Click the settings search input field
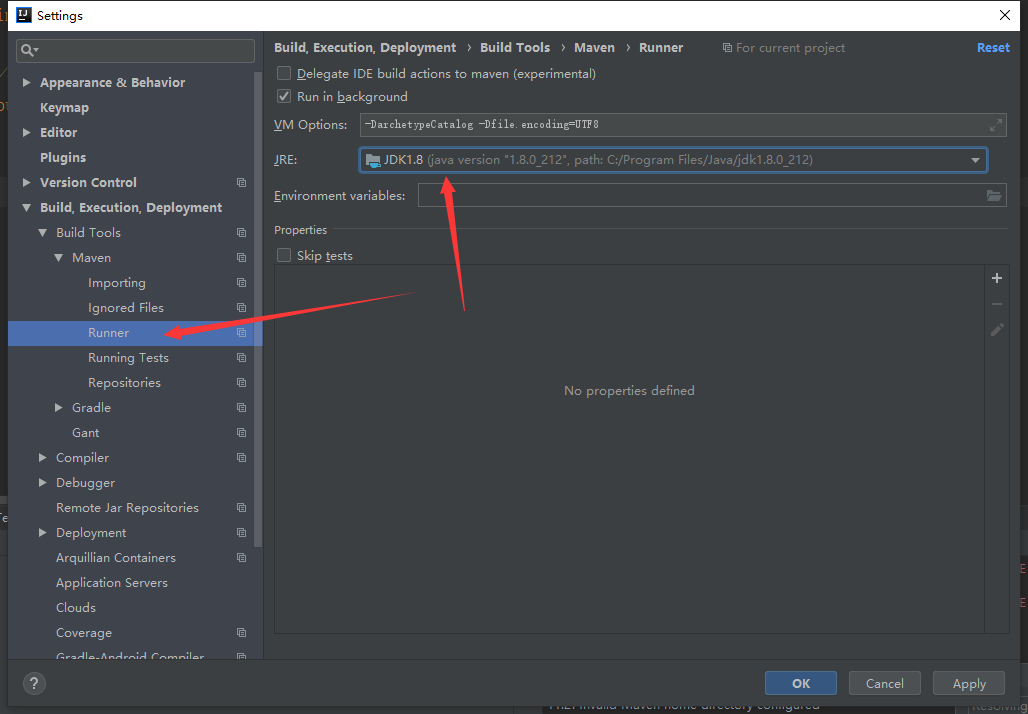Screen dimensions: 1028x714 (x=136, y=50)
